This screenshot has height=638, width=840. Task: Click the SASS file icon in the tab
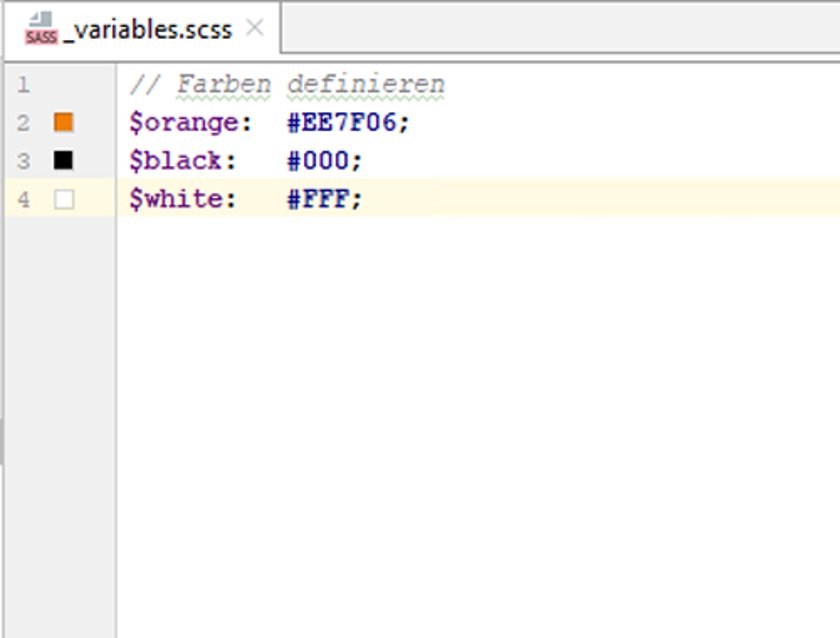tap(41, 29)
